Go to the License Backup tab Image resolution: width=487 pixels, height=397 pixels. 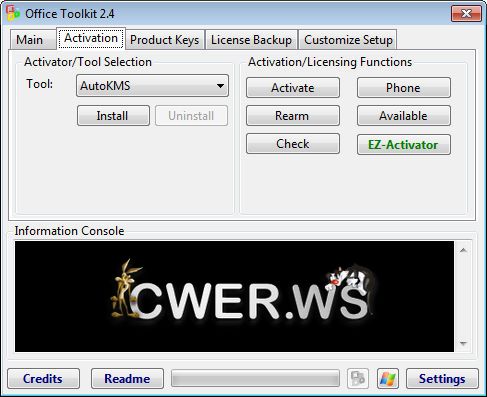coord(251,40)
